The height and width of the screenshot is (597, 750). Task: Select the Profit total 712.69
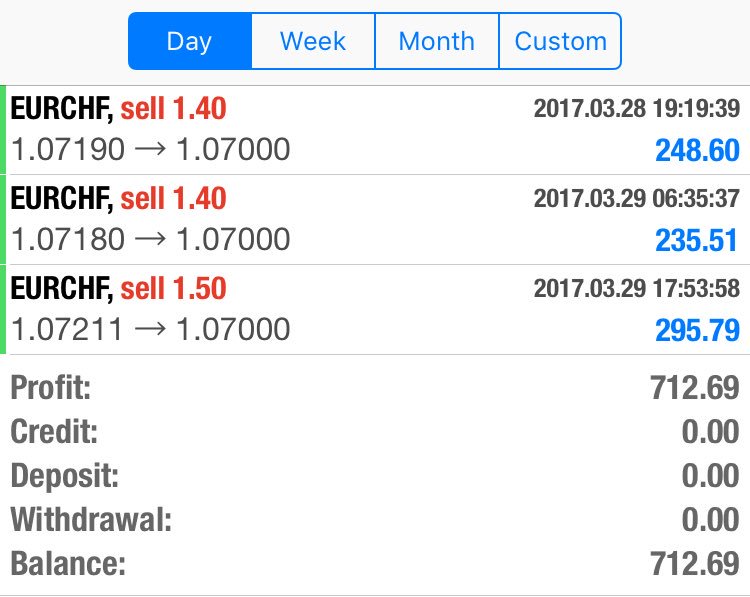coord(695,387)
